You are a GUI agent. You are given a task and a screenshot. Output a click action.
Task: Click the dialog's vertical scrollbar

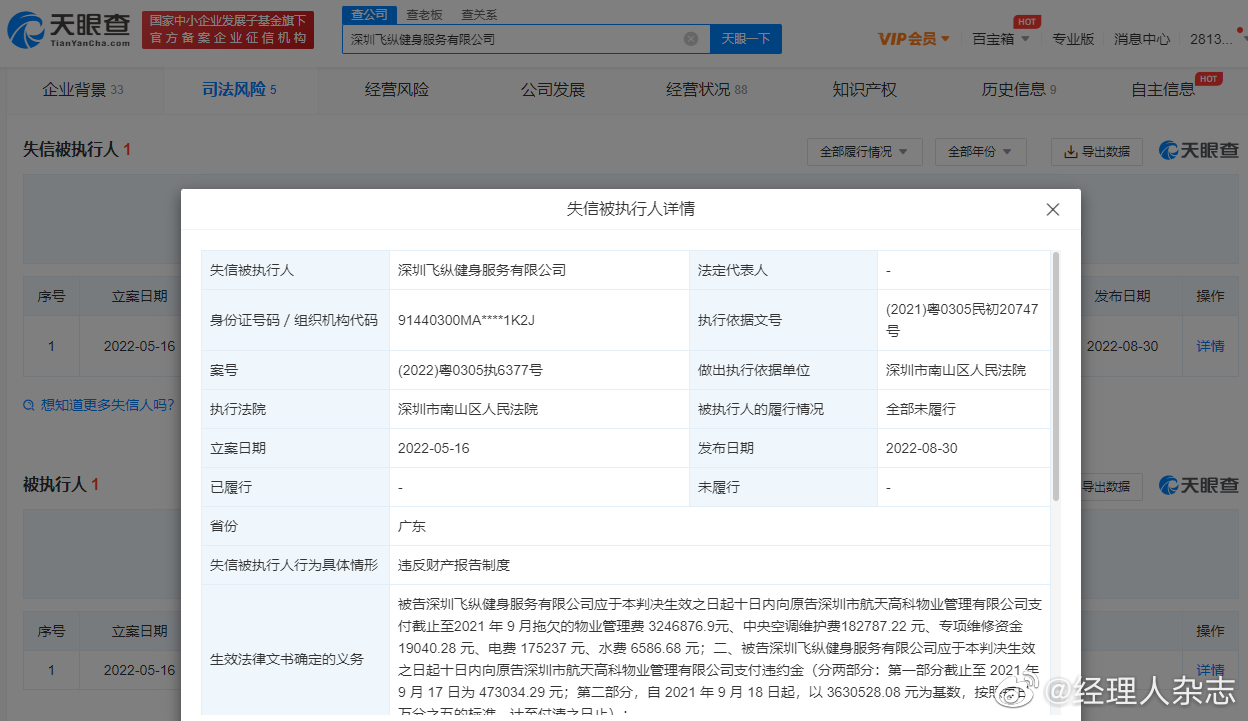coord(1055,376)
